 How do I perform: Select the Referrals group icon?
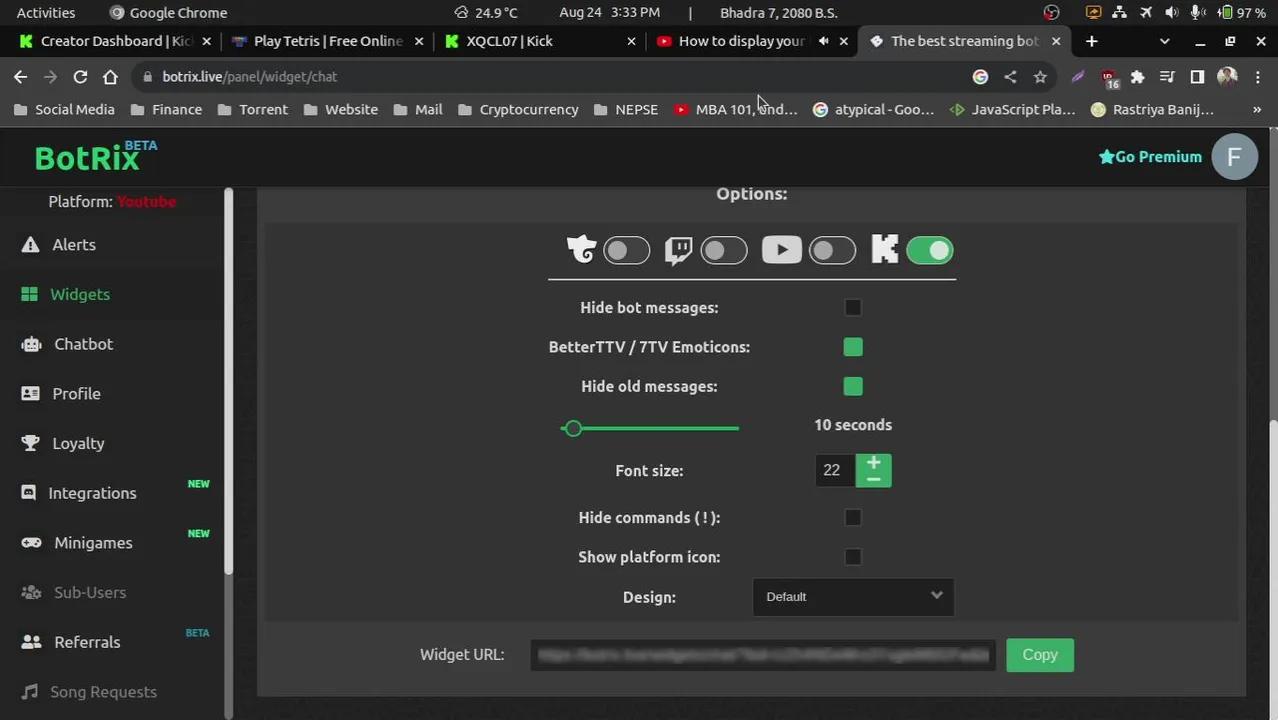pos(32,642)
